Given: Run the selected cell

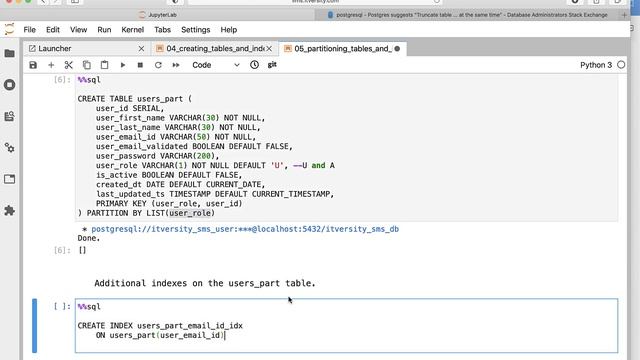Looking at the screenshot, I should click(122, 65).
